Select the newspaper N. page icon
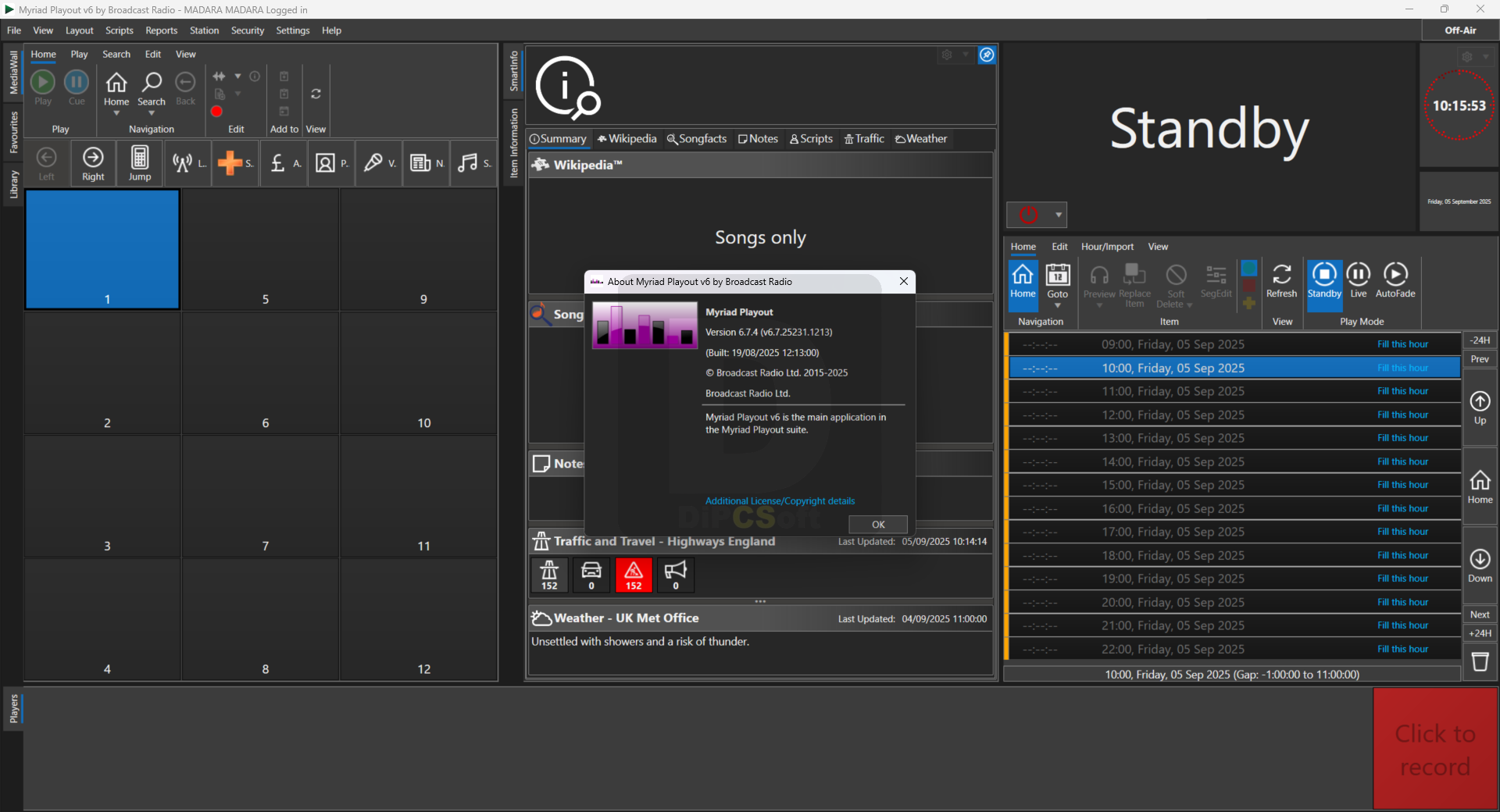Image resolution: width=1500 pixels, height=812 pixels. coord(426,163)
